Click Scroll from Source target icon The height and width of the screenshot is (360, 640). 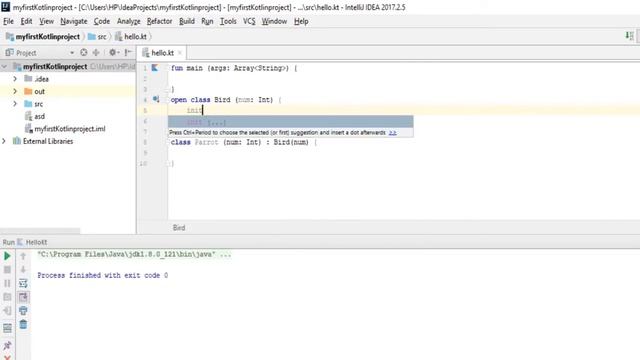point(84,52)
